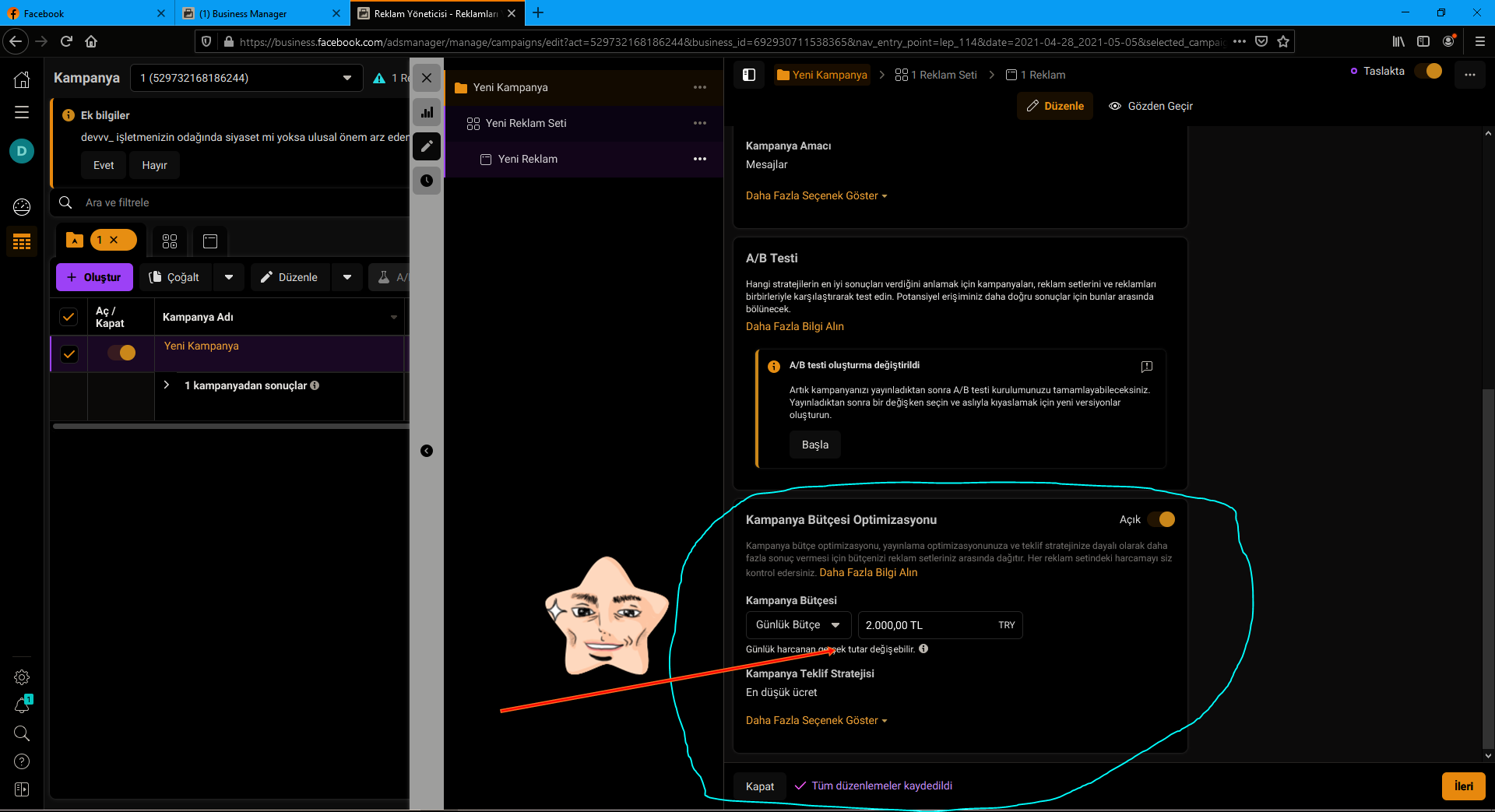Open more options for Yeni Reklam
The image size is (1495, 812).
pos(699,159)
